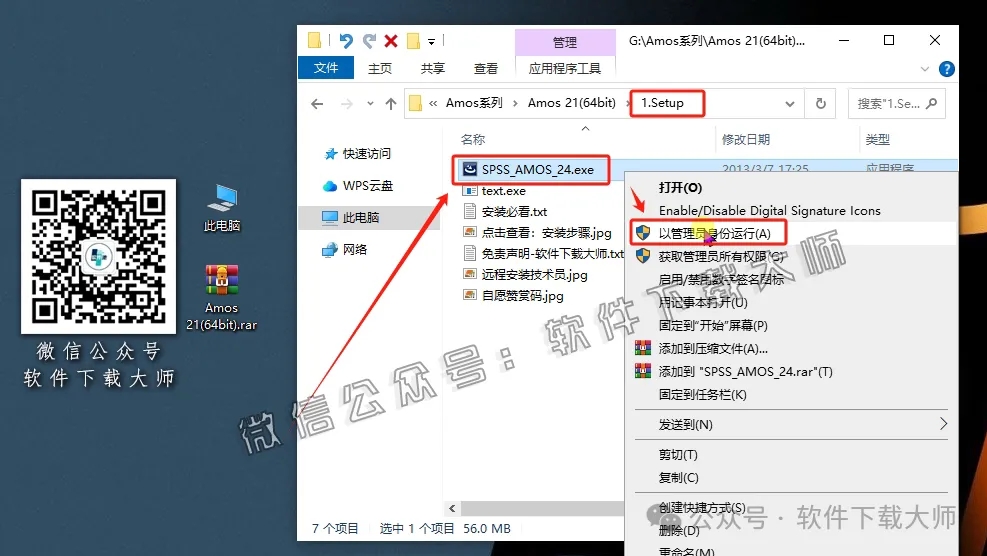Image resolution: width=987 pixels, height=556 pixels.
Task: Click the horizontal scrollbar track in file list
Action: pyautogui.click(x=542, y=508)
